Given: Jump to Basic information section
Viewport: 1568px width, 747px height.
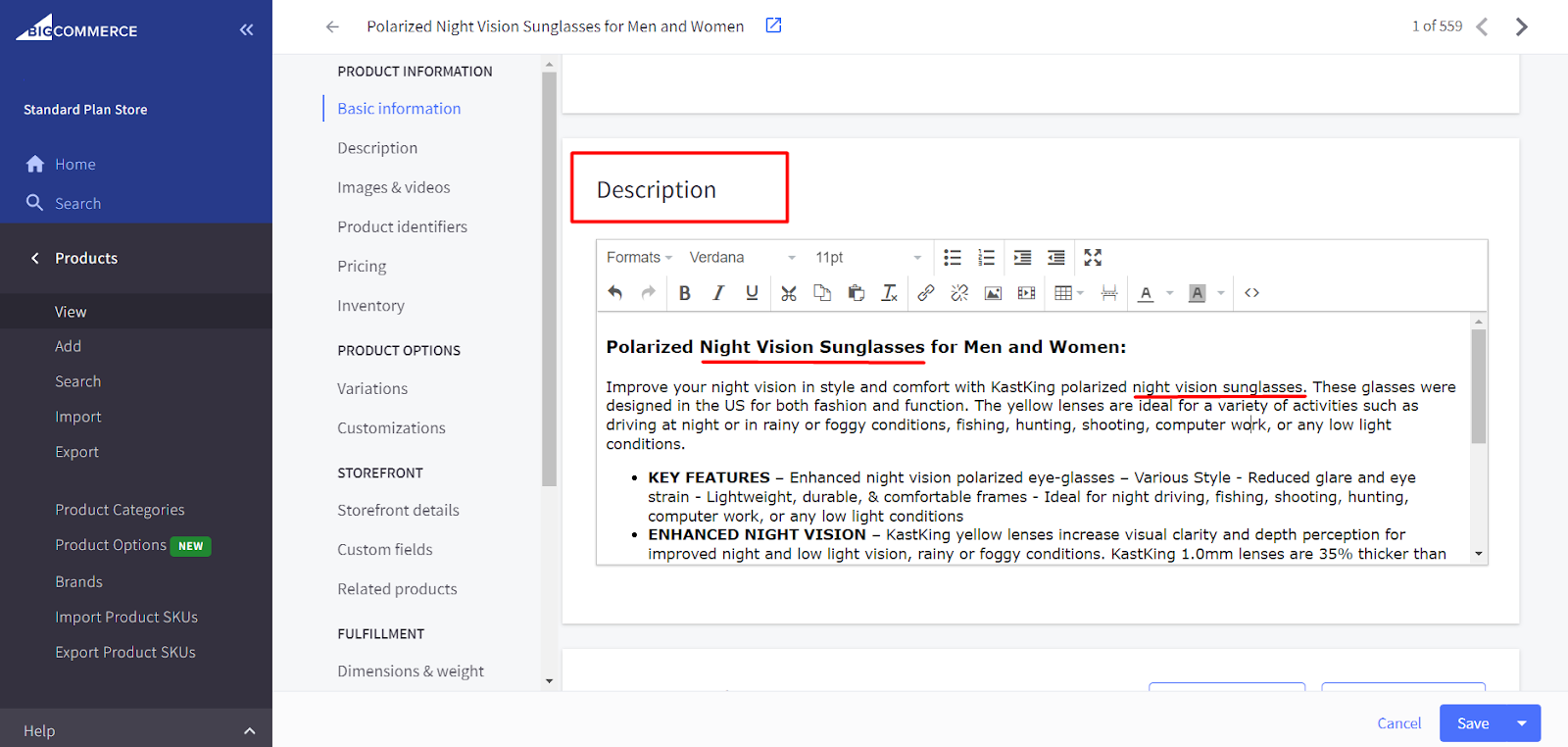Looking at the screenshot, I should [399, 109].
